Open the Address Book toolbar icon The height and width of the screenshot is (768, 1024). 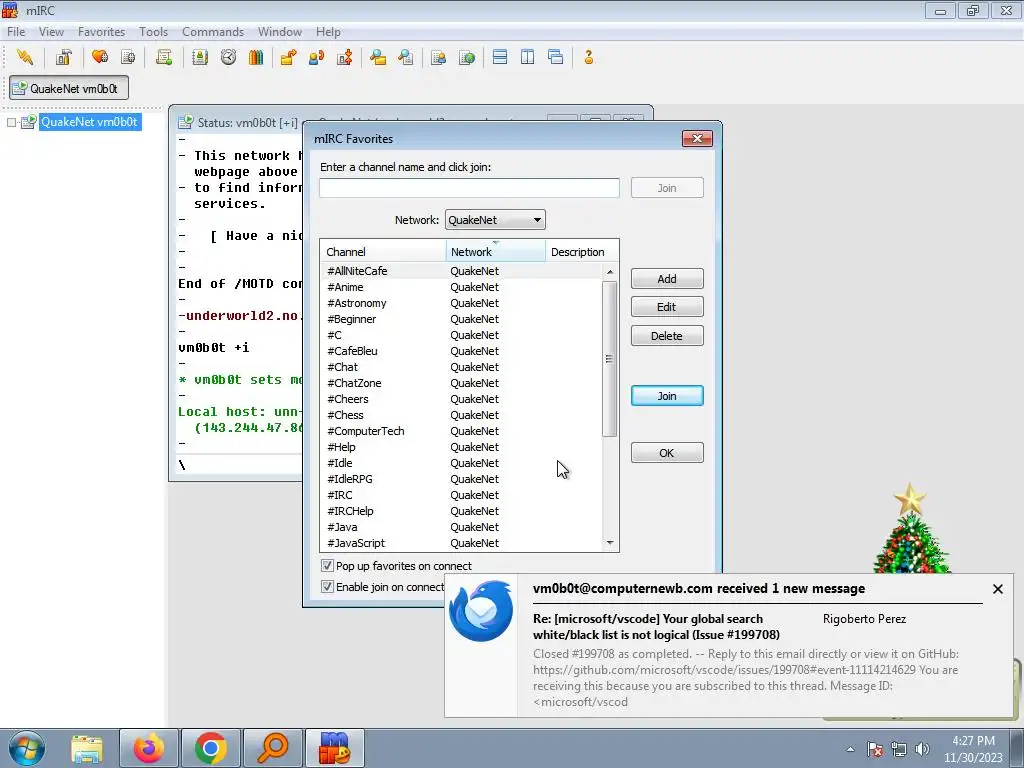[x=200, y=57]
